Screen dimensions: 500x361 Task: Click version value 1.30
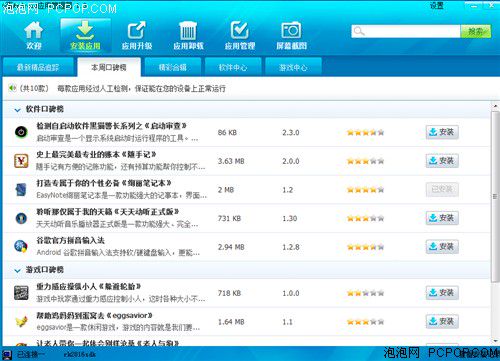click(x=290, y=218)
